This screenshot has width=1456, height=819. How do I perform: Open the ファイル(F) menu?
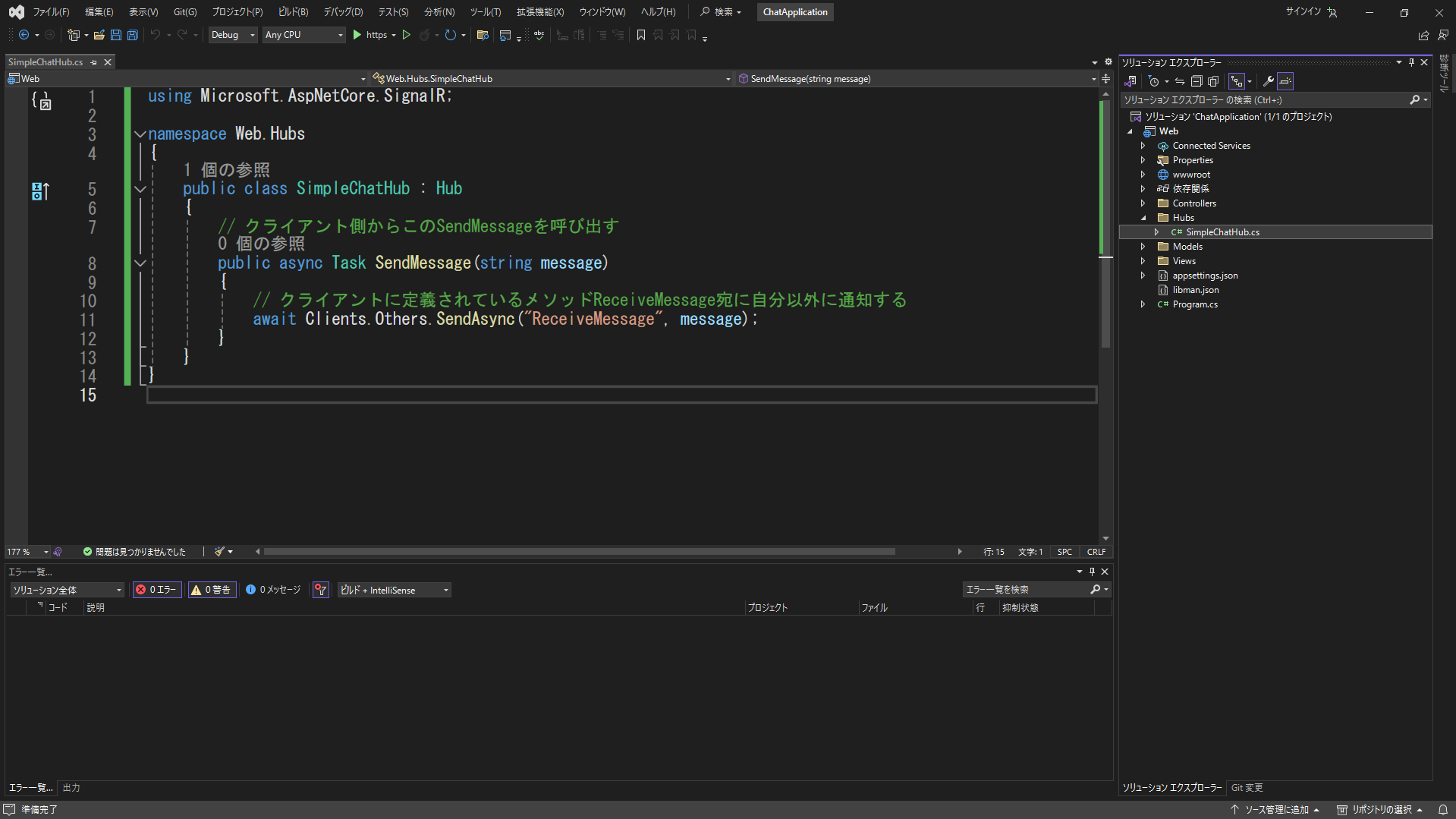[51, 12]
